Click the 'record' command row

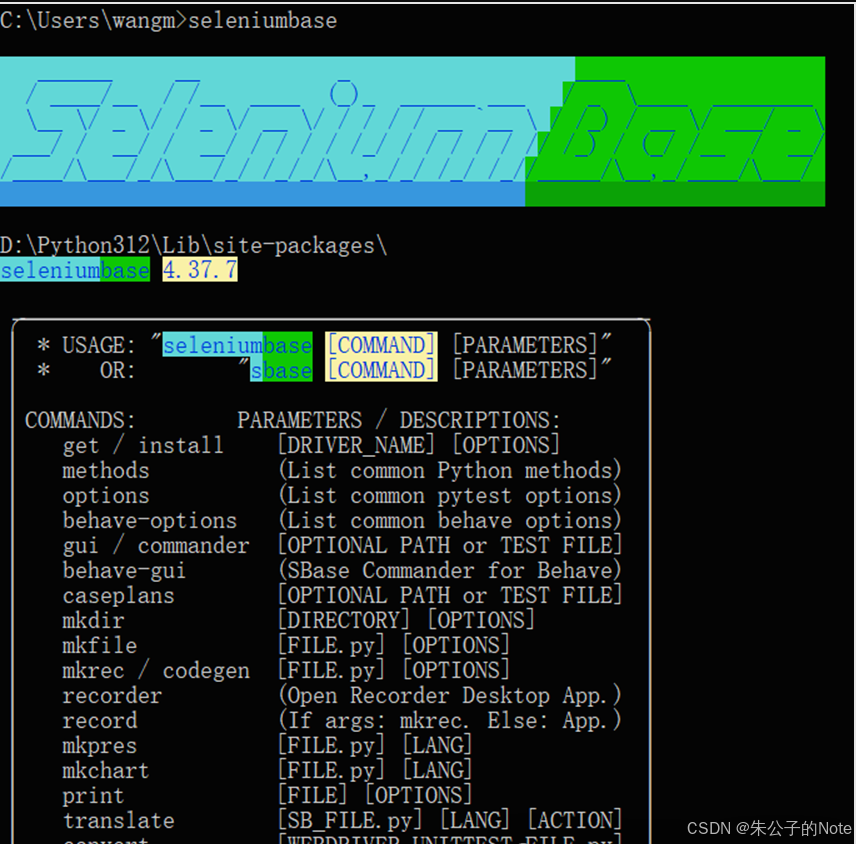coord(99,721)
